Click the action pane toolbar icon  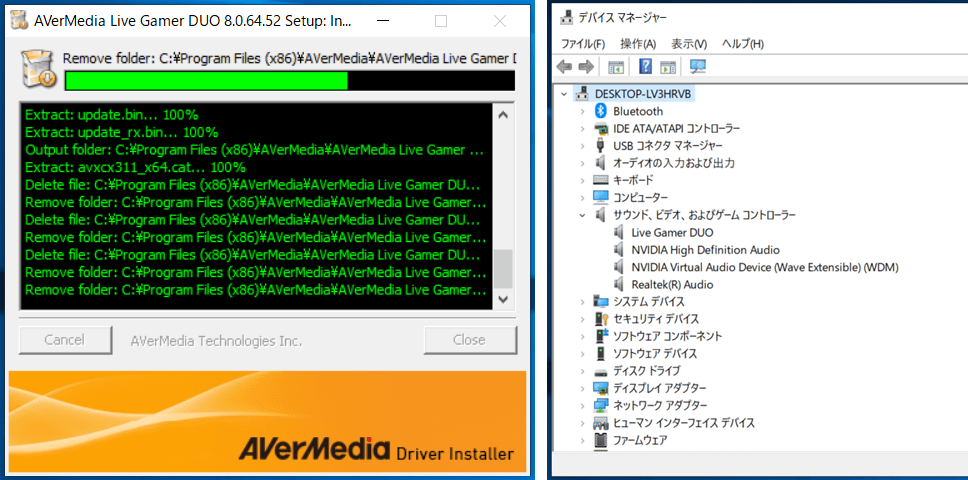pos(668,67)
